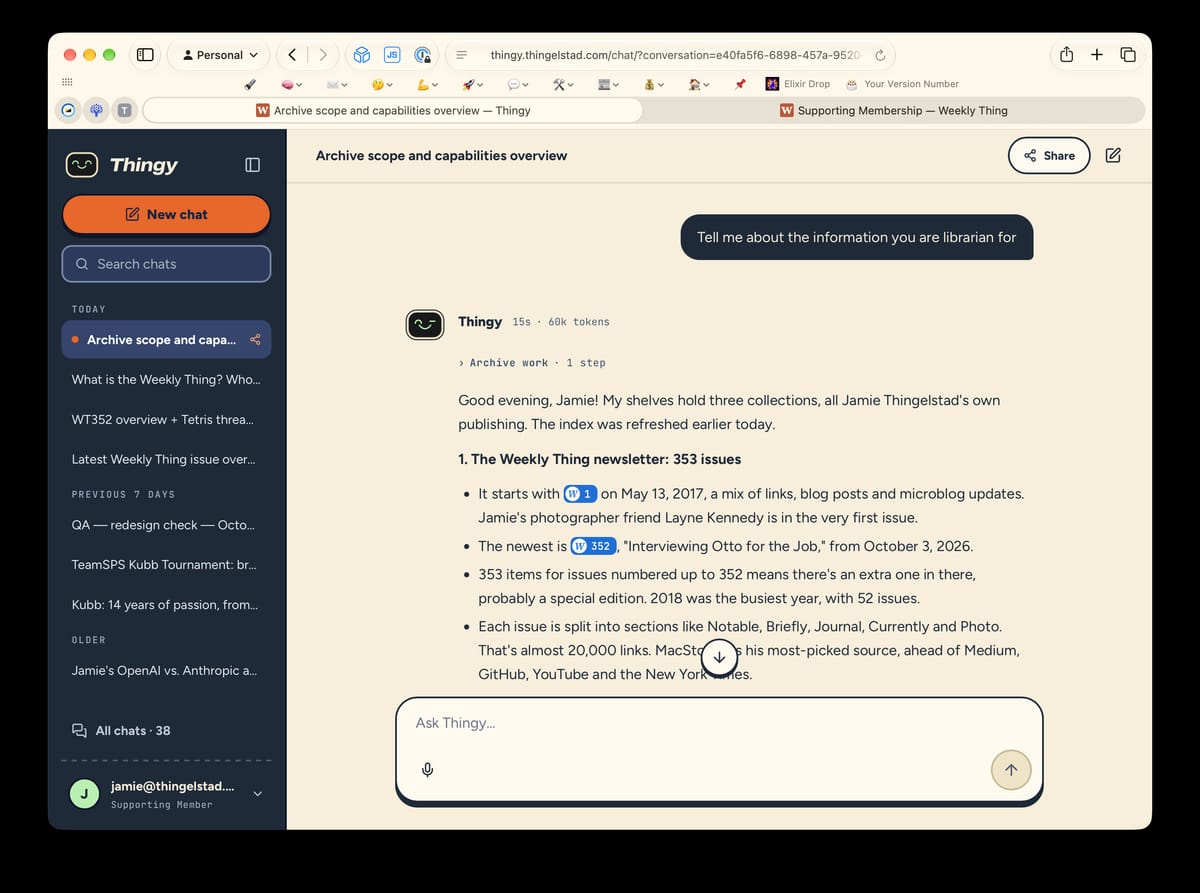Select the gray T pinned tab
This screenshot has height=893, width=1200.
(x=124, y=111)
